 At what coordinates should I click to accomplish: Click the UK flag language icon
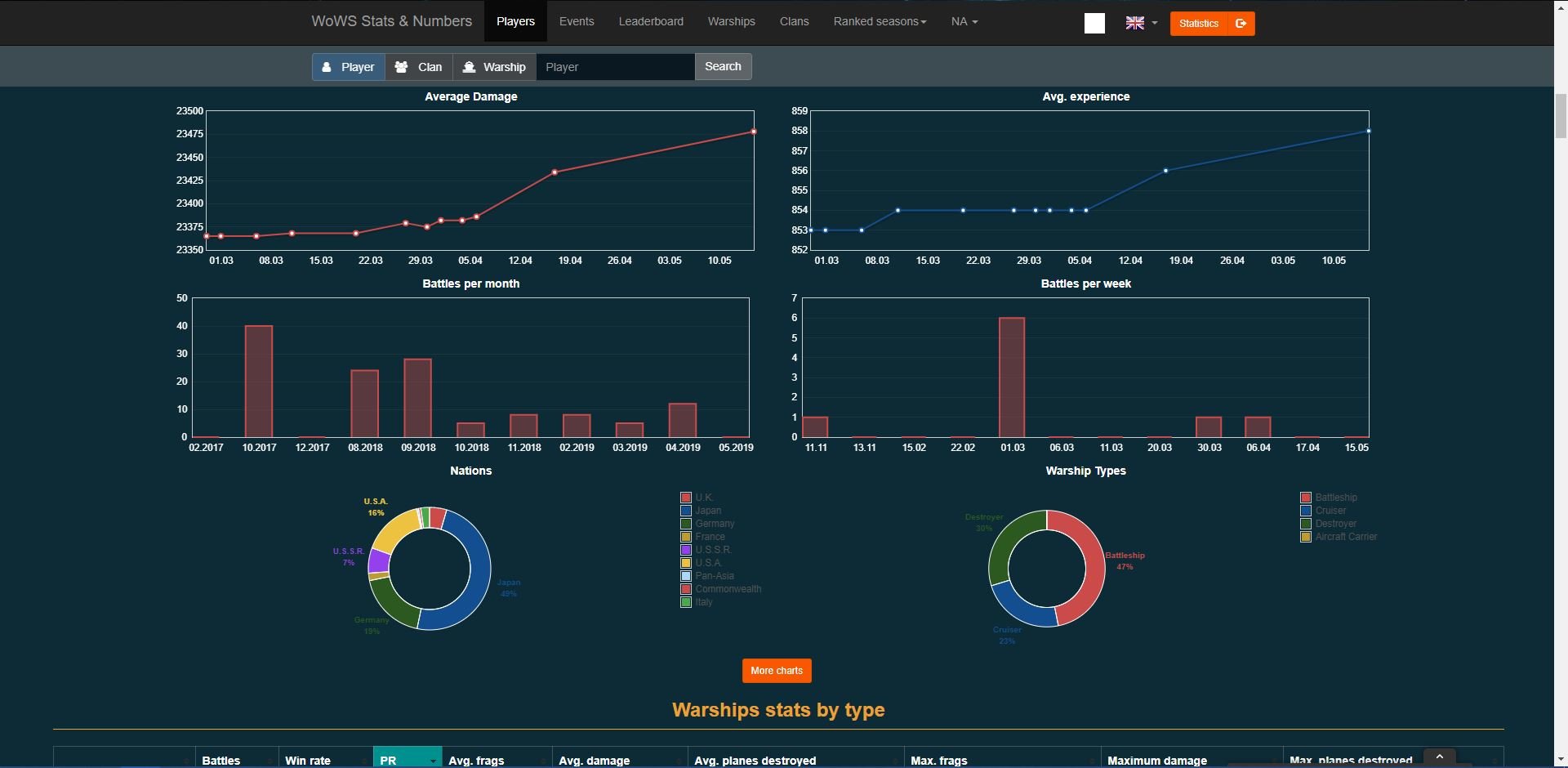(1134, 23)
